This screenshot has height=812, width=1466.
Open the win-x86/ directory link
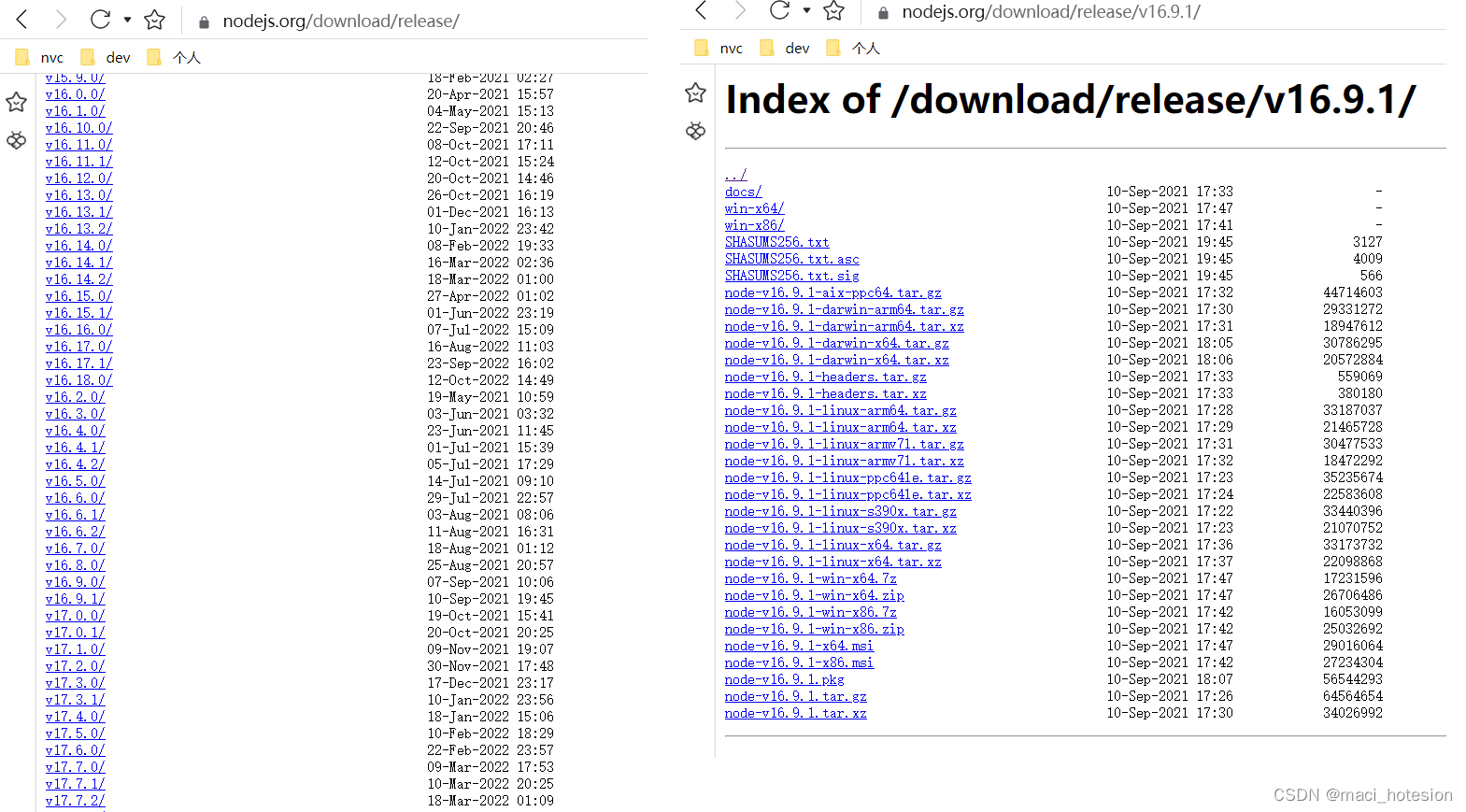coord(754,225)
